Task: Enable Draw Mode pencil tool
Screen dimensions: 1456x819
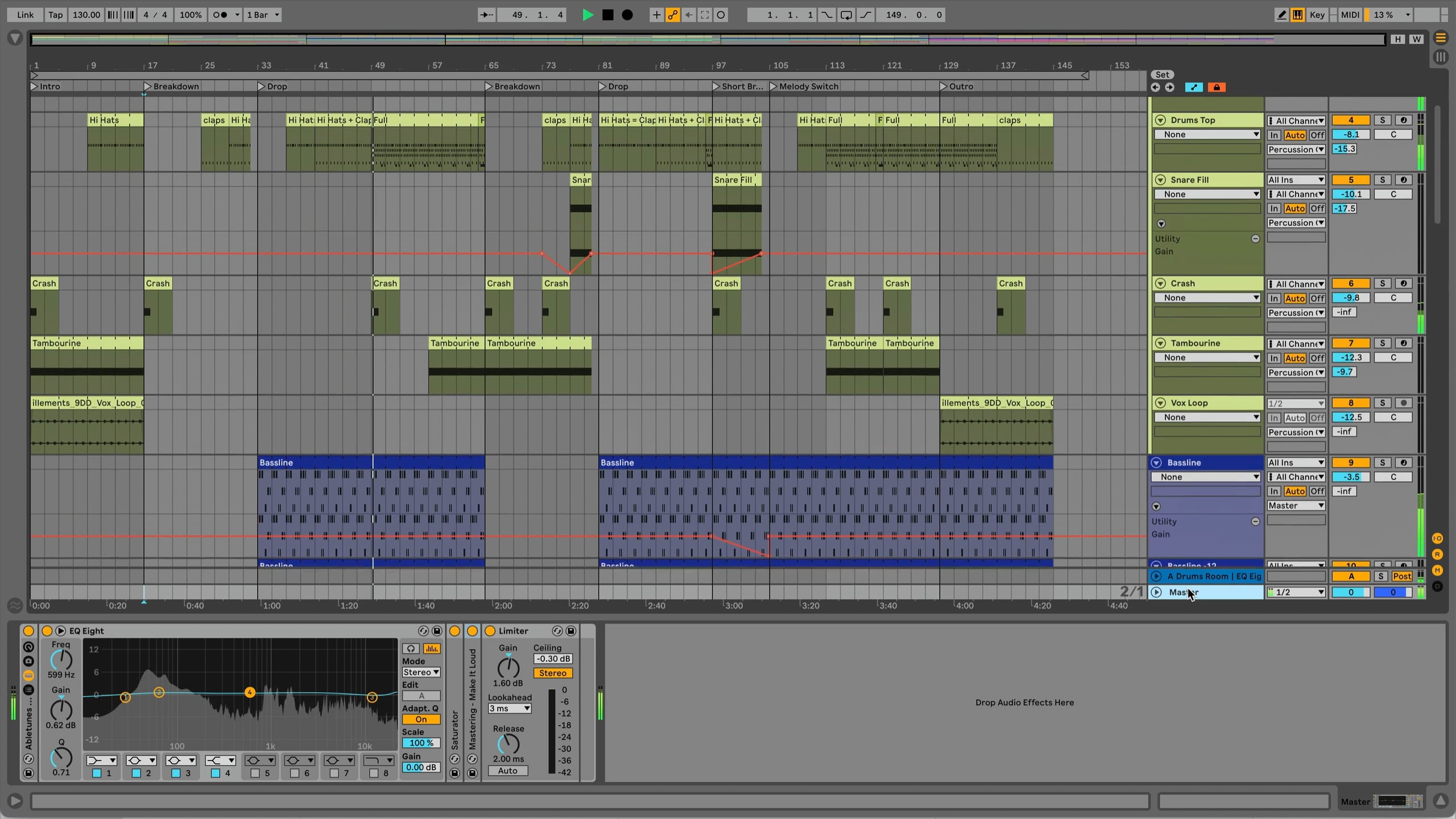Action: tap(1281, 15)
